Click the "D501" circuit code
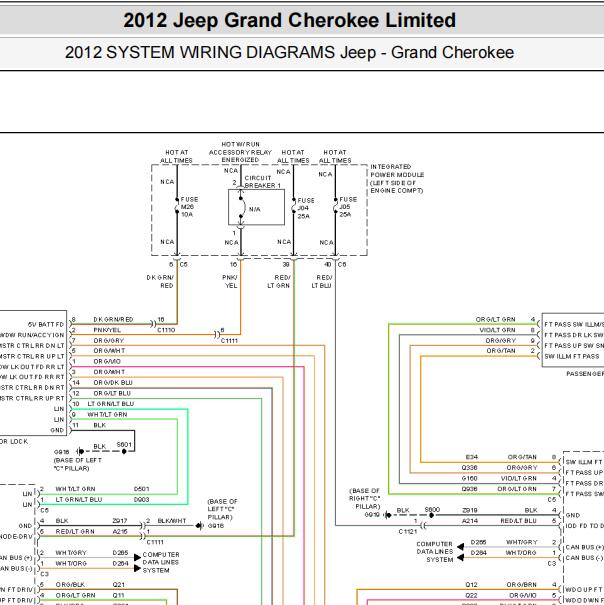Image resolution: width=604 pixels, height=605 pixels. pos(141,489)
